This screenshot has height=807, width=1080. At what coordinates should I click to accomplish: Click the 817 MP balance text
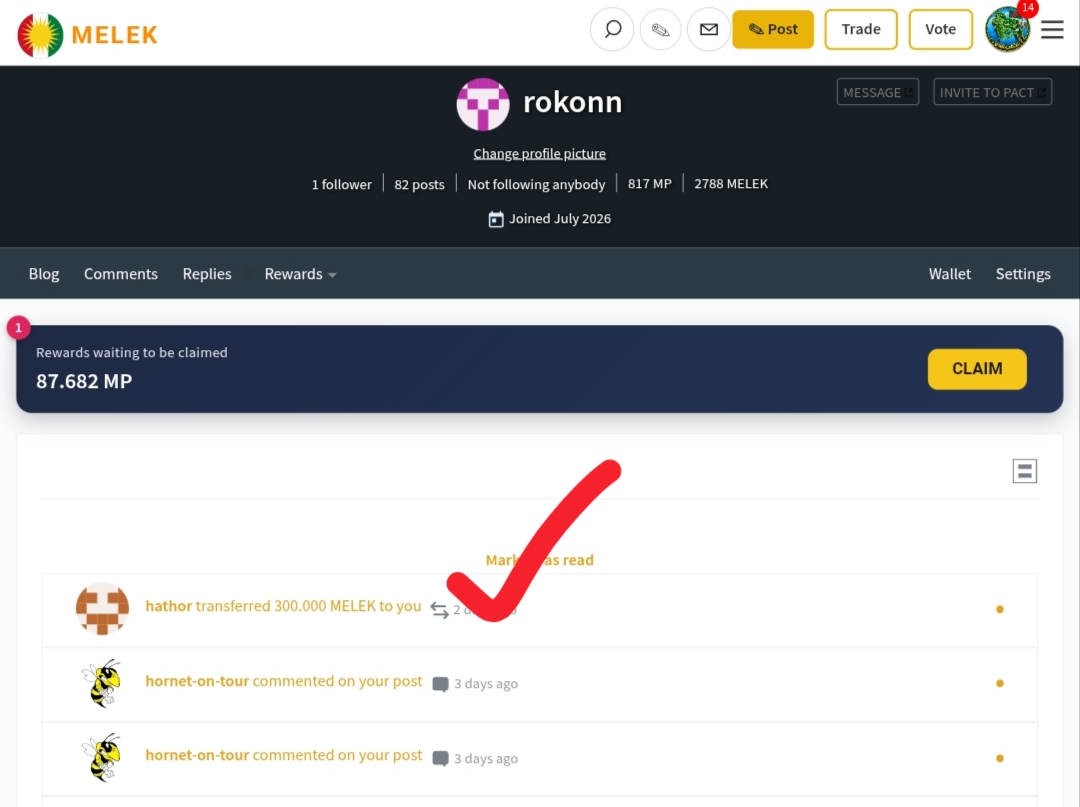(x=650, y=184)
